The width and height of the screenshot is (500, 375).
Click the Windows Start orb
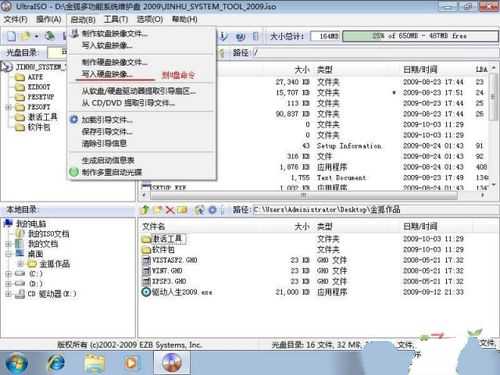point(17,363)
